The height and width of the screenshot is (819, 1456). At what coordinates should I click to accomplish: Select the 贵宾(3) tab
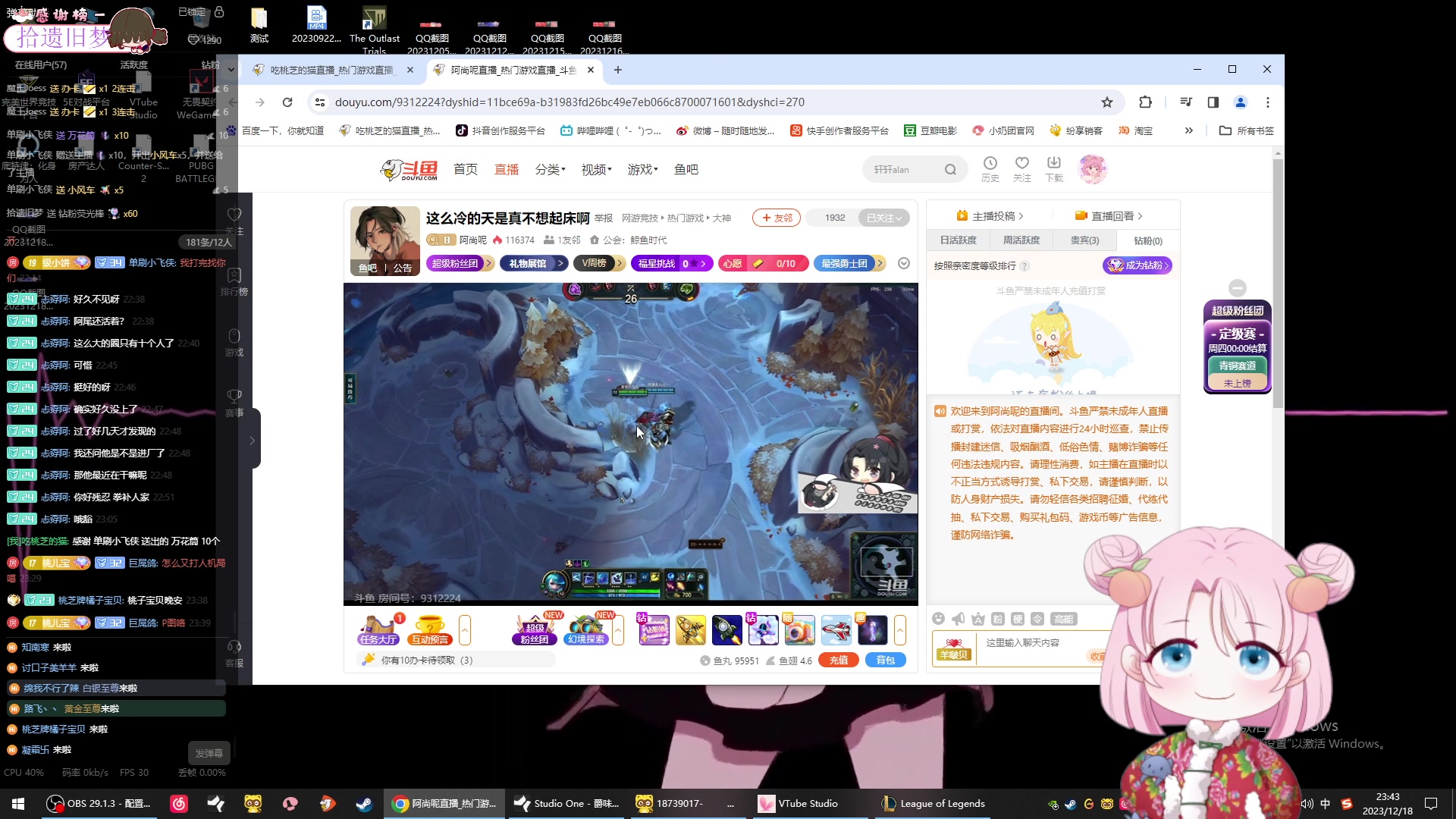pos(1084,240)
